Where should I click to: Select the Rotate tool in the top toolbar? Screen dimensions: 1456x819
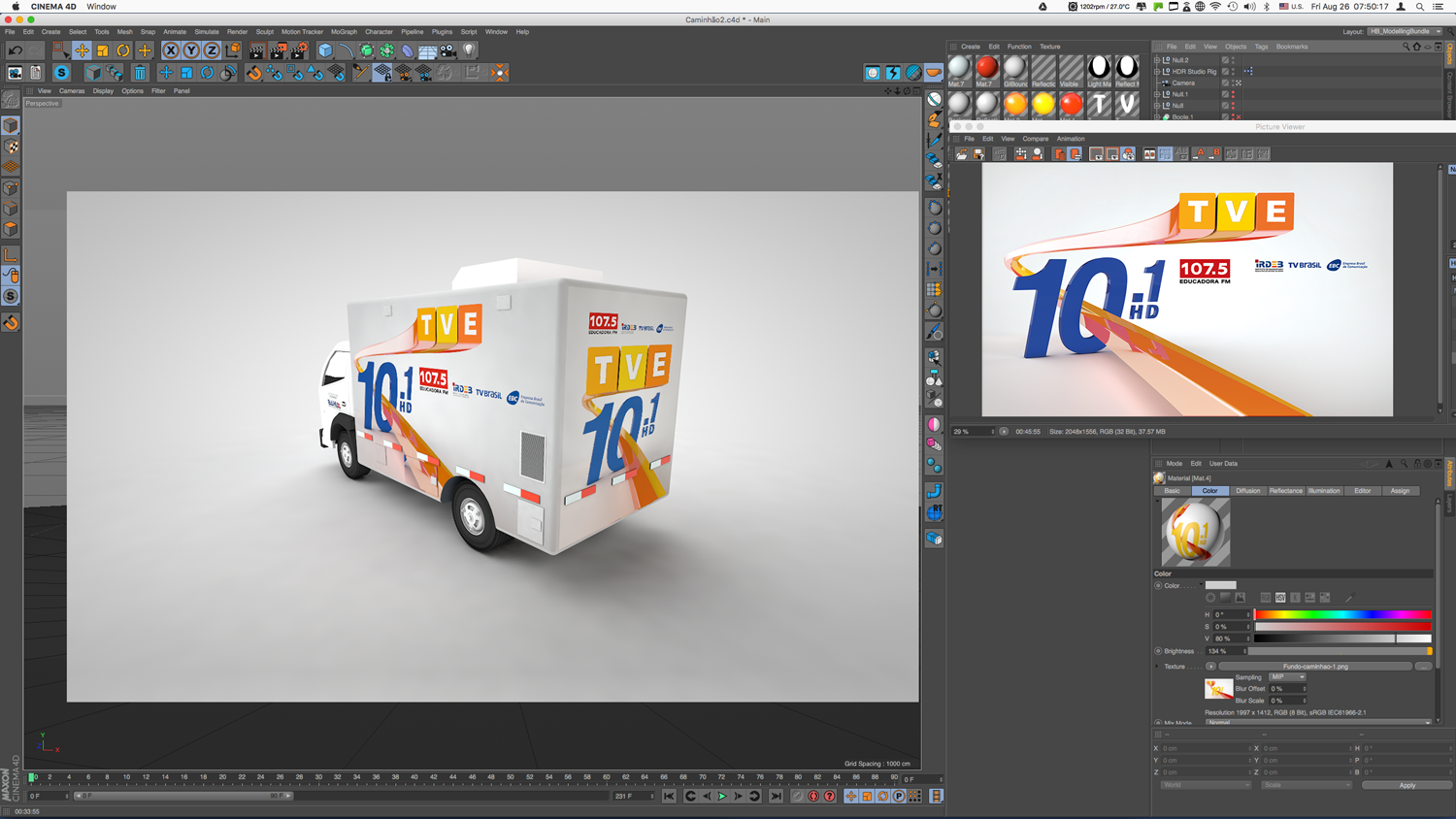coord(123,50)
